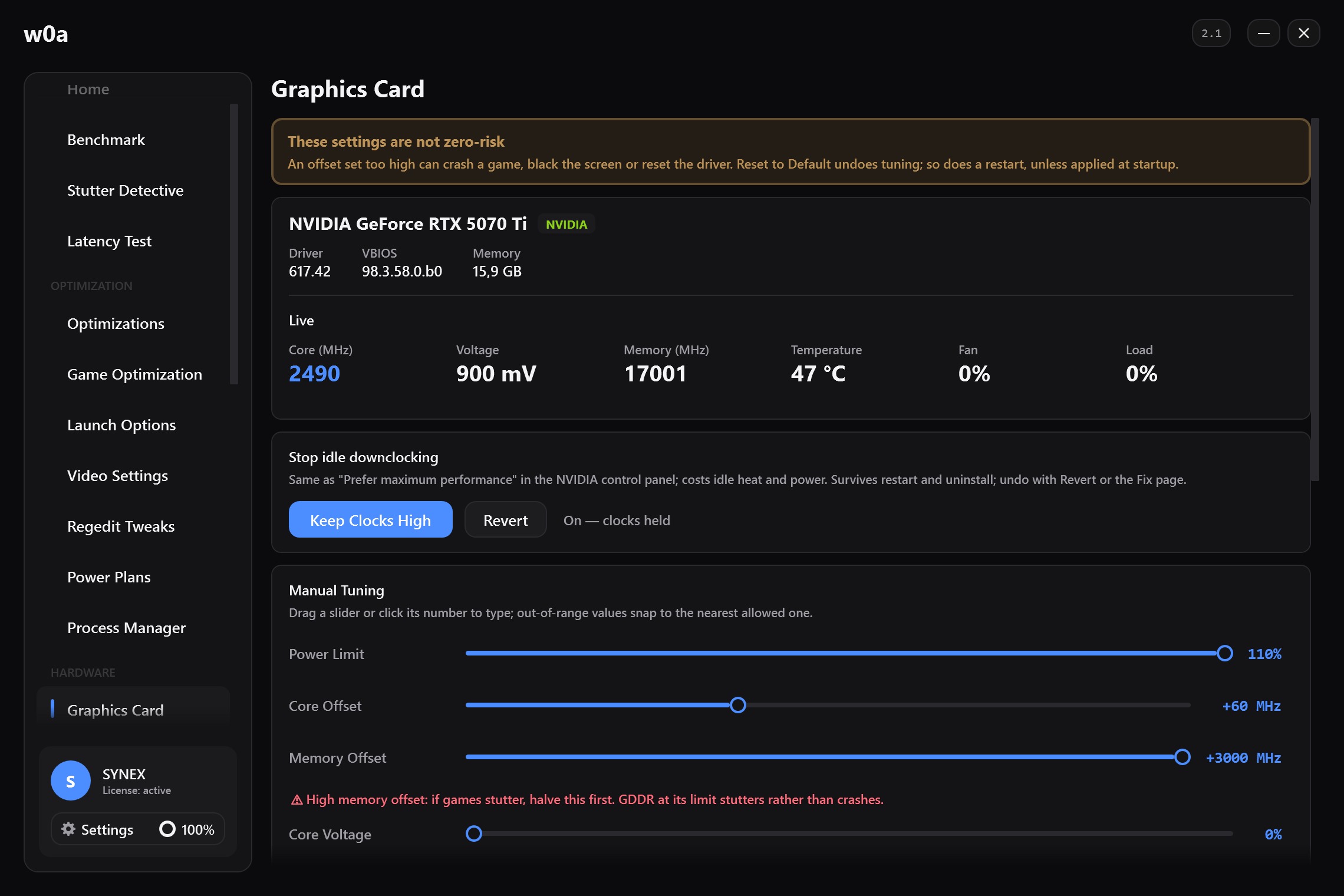Open the Latency Test page

pyautogui.click(x=110, y=241)
